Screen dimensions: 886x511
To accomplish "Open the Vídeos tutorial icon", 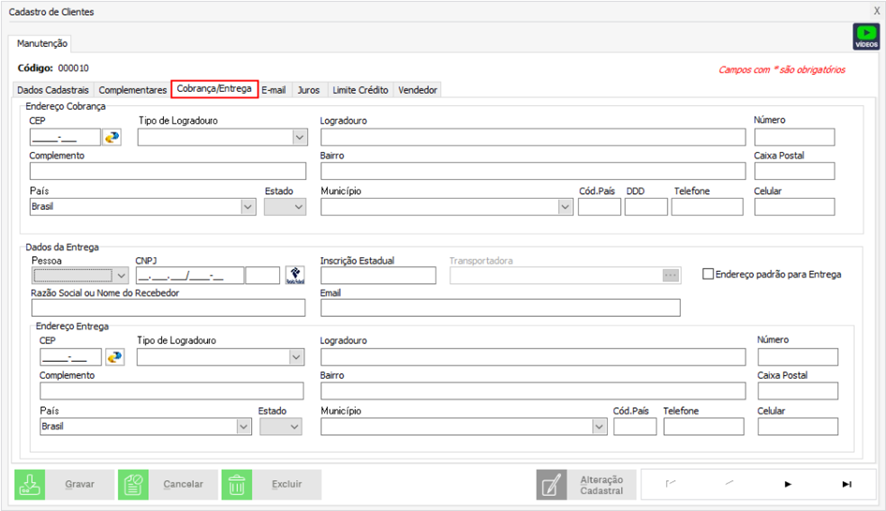I will 865,37.
